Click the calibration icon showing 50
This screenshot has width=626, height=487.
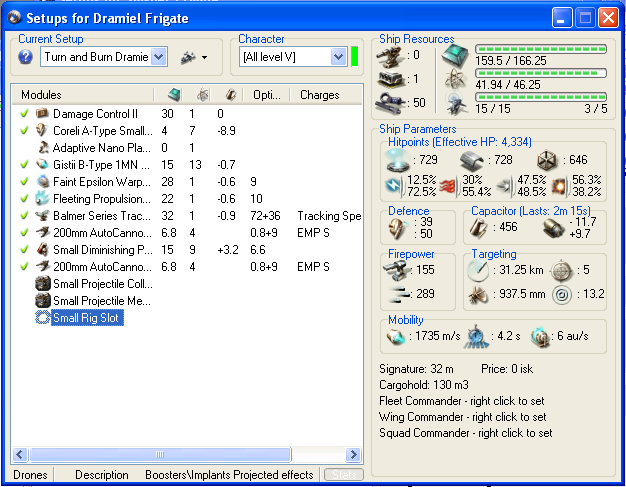(x=389, y=103)
